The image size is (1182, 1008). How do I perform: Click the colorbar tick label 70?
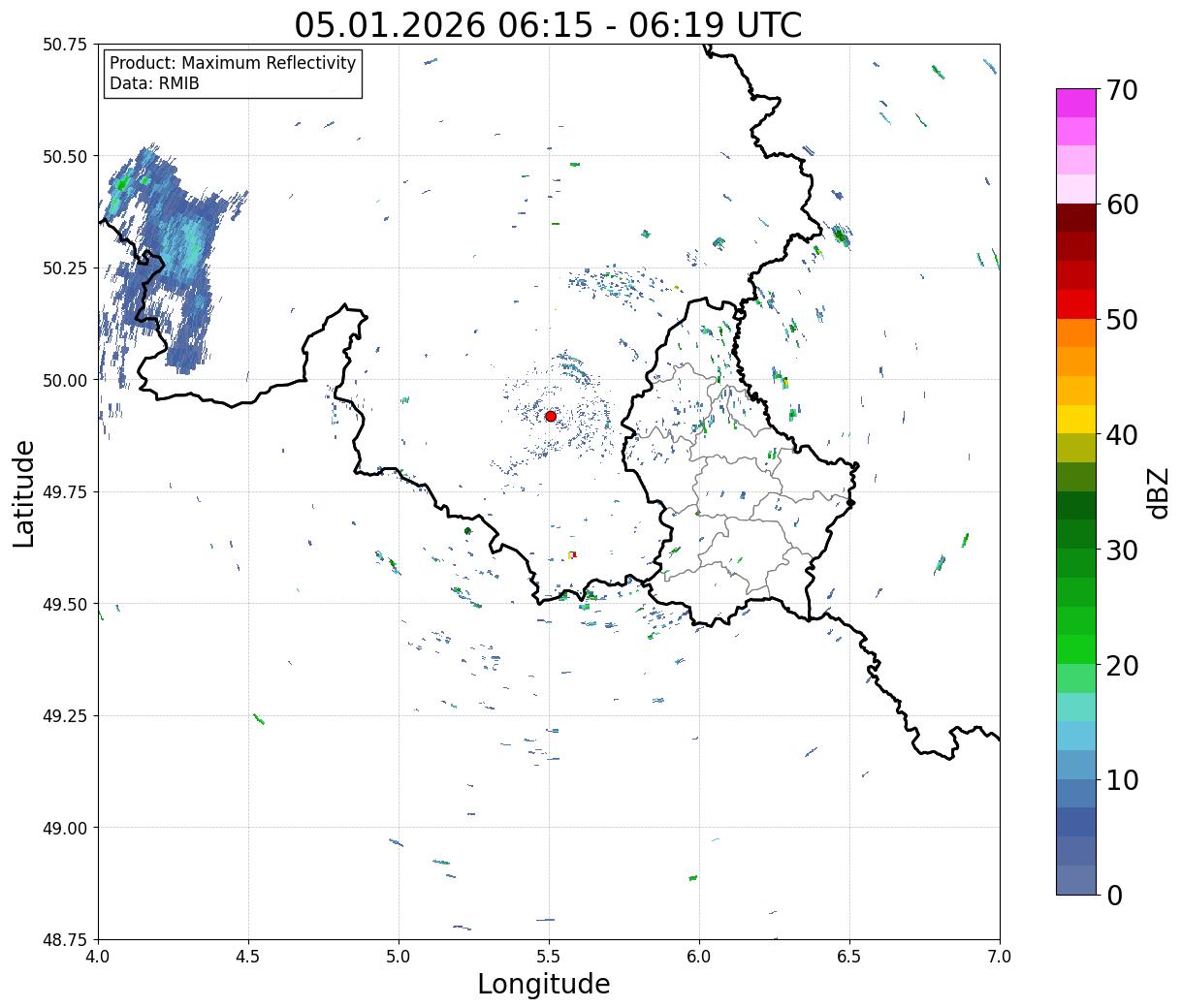(x=1121, y=90)
